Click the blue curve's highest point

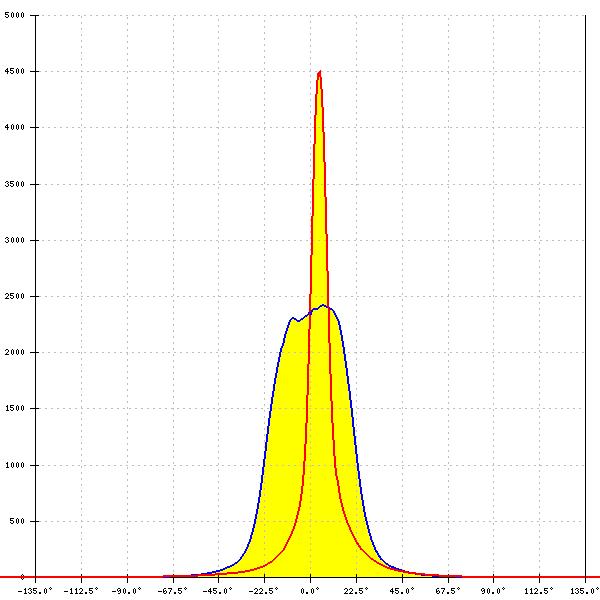click(323, 305)
